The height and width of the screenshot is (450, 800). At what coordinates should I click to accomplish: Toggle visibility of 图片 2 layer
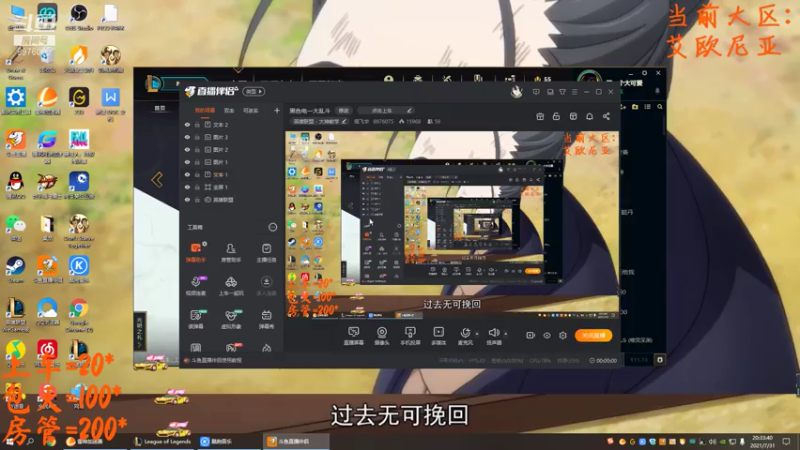coord(187,149)
